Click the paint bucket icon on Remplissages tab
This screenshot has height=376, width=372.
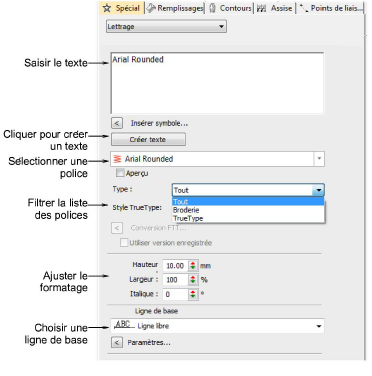pyautogui.click(x=151, y=8)
